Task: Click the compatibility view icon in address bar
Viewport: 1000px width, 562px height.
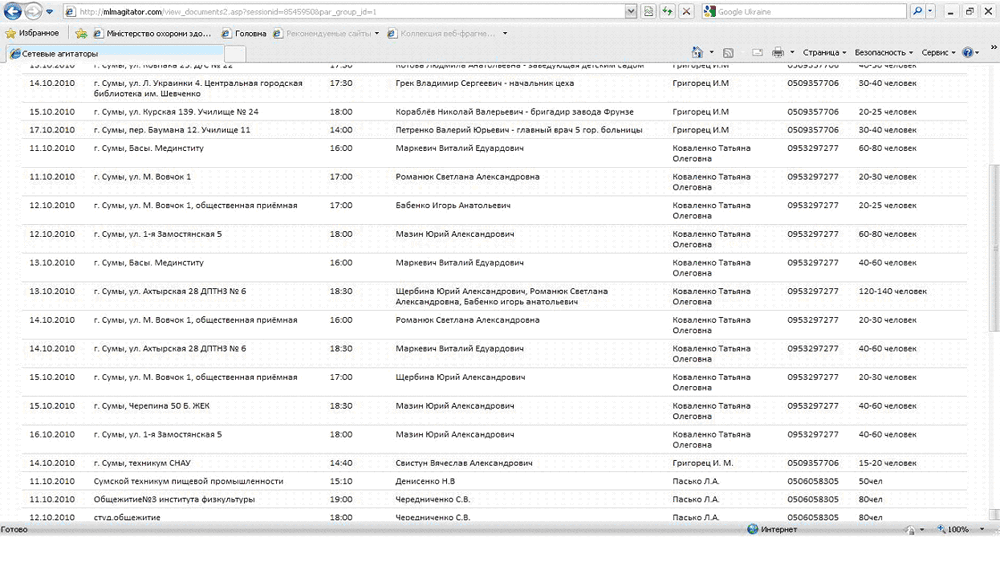Action: point(650,12)
